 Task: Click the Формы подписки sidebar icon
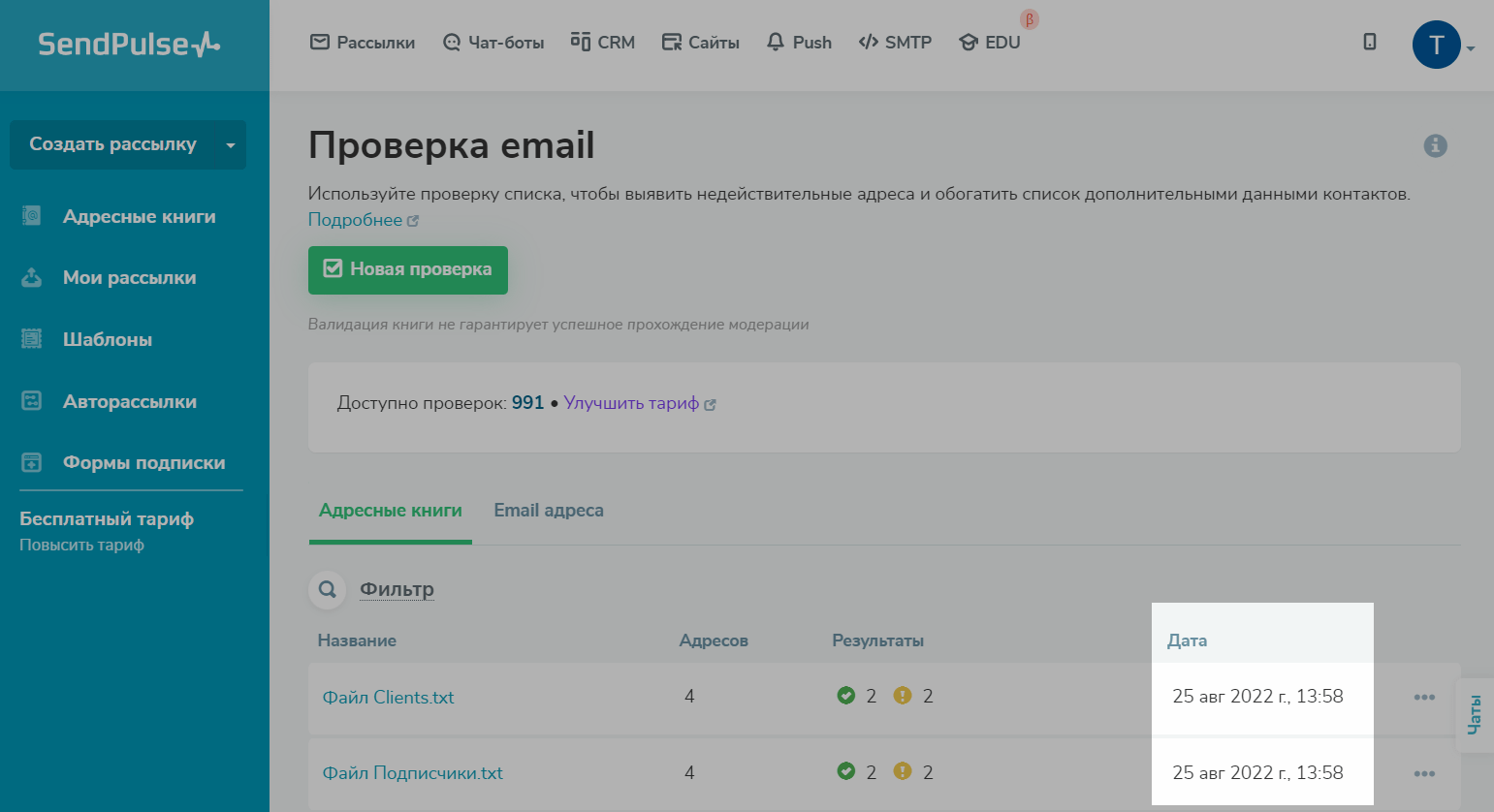click(x=32, y=463)
